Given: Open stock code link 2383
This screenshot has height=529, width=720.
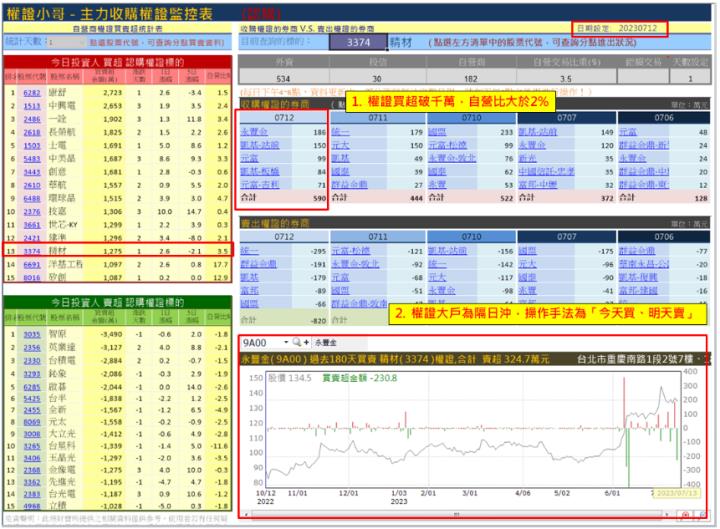Looking at the screenshot, I should click(x=32, y=494).
